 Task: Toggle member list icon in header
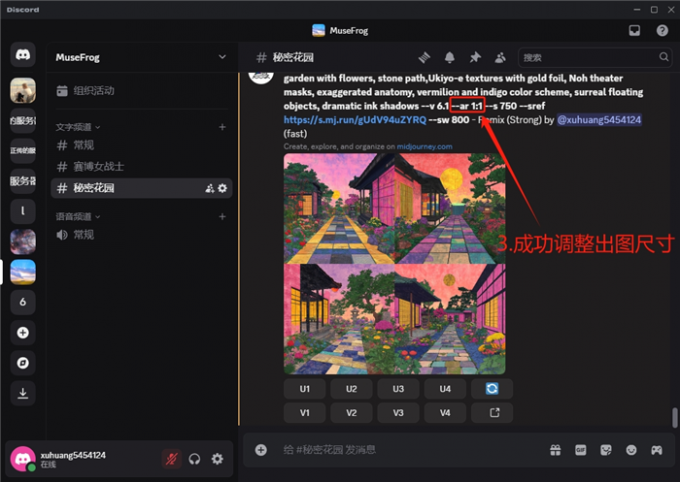click(500, 57)
